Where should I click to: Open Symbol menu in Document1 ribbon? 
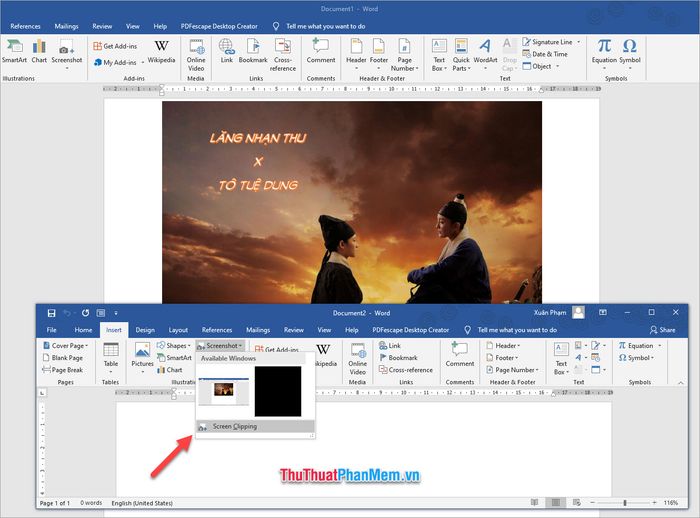[629, 54]
